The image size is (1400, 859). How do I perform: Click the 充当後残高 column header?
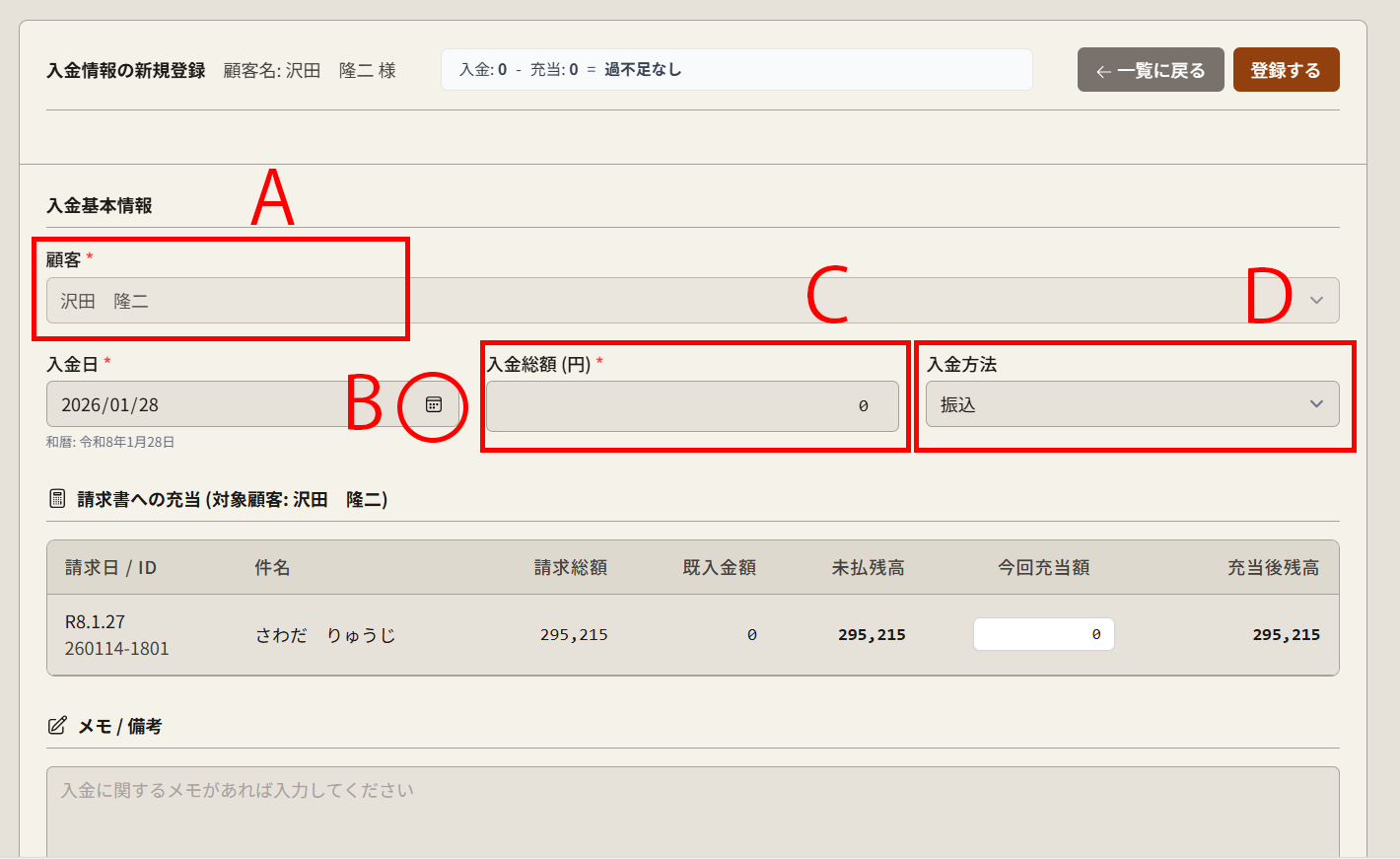(1273, 567)
